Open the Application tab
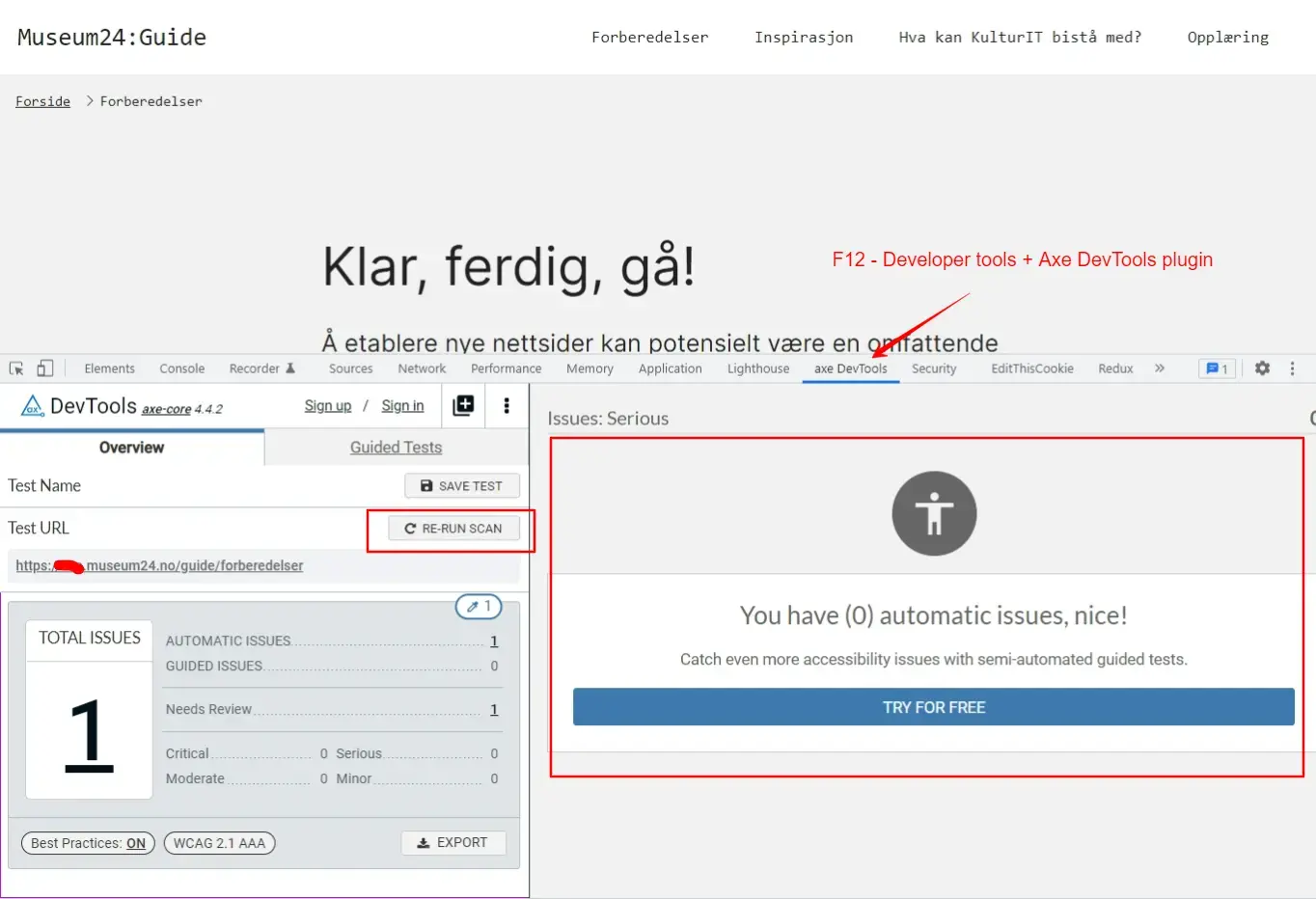 coord(670,368)
